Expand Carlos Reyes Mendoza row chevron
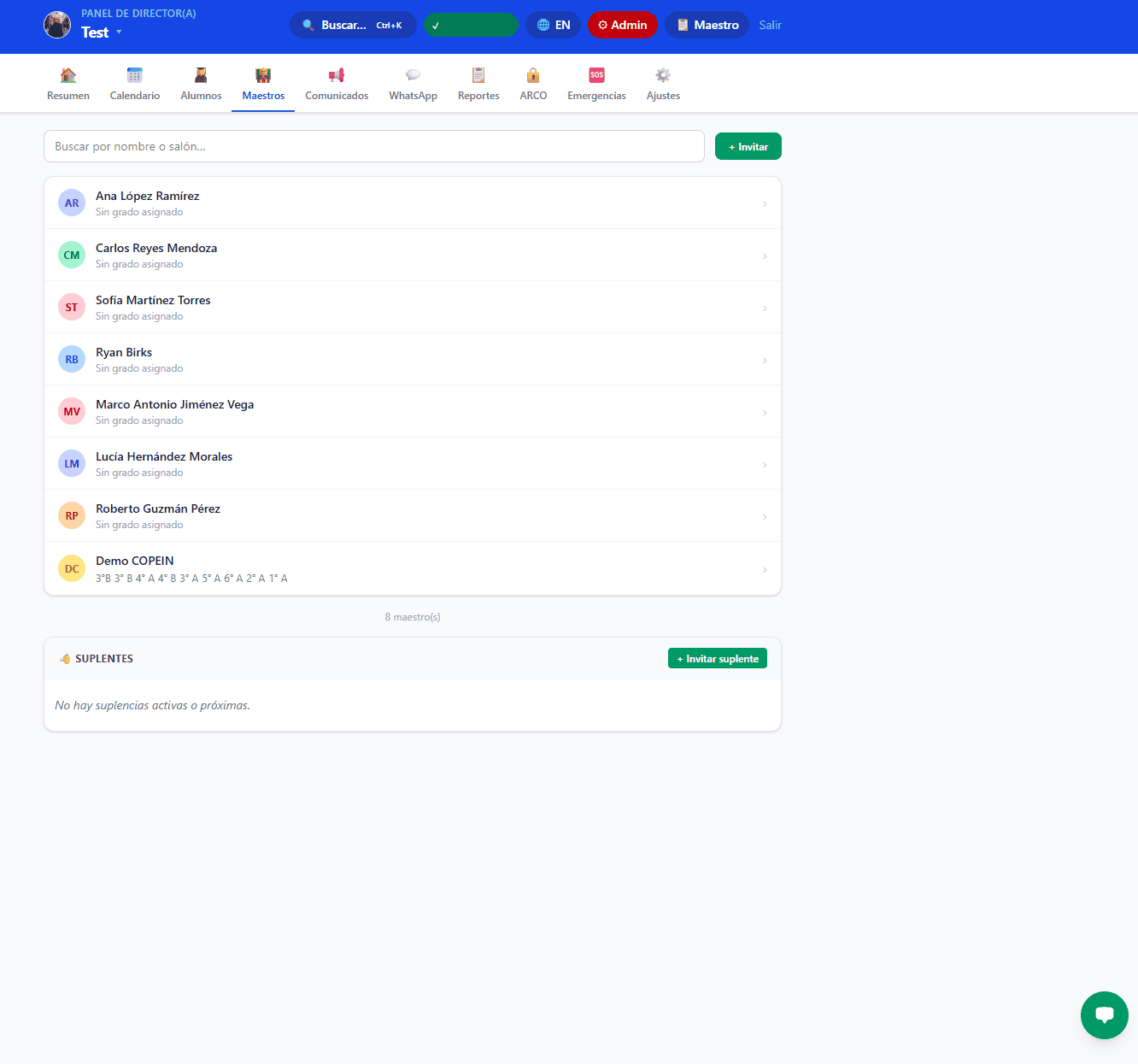The height and width of the screenshot is (1064, 1138). 765,256
